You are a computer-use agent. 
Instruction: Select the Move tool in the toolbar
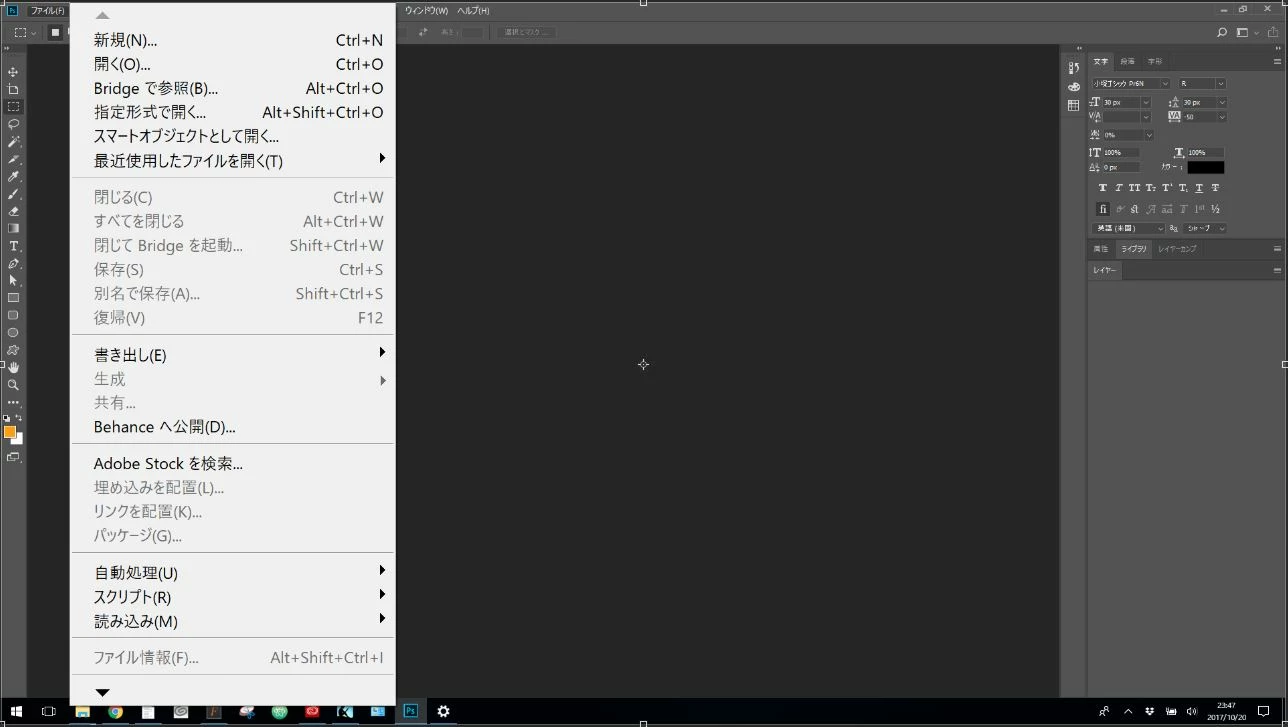[x=13, y=72]
